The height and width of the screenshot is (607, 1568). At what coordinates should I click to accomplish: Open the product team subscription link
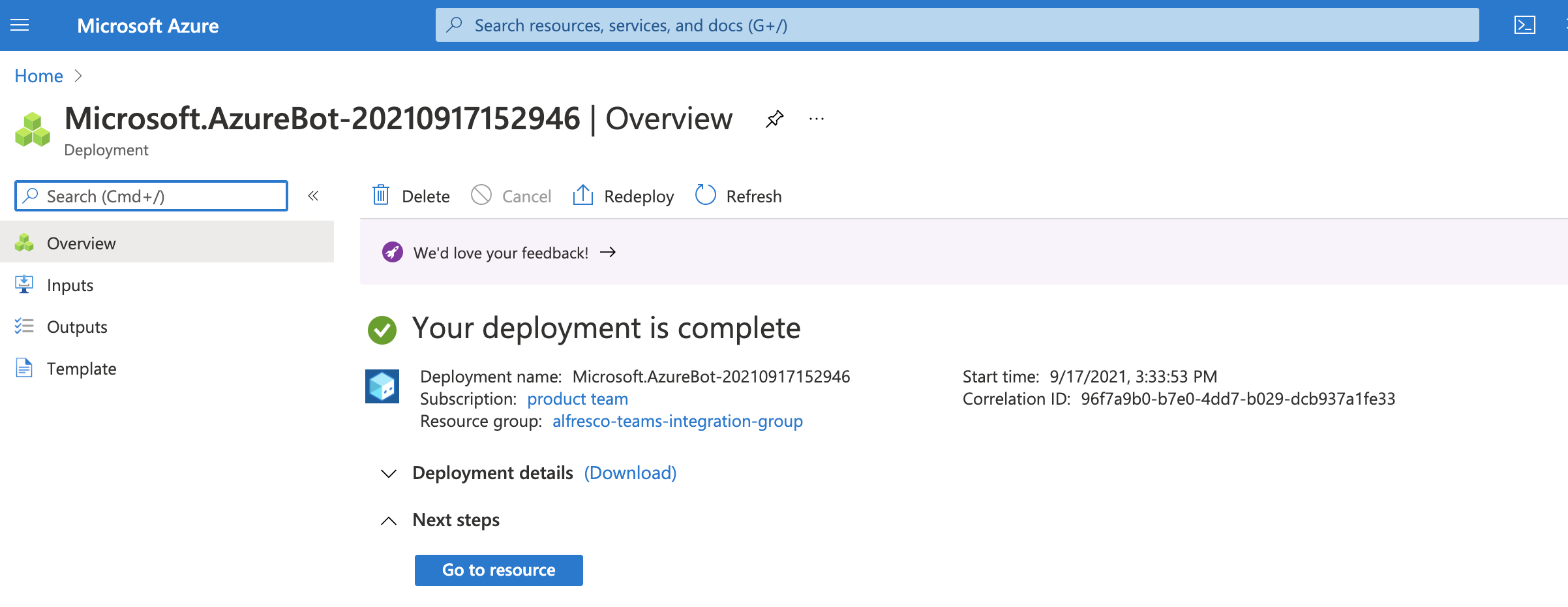577,399
